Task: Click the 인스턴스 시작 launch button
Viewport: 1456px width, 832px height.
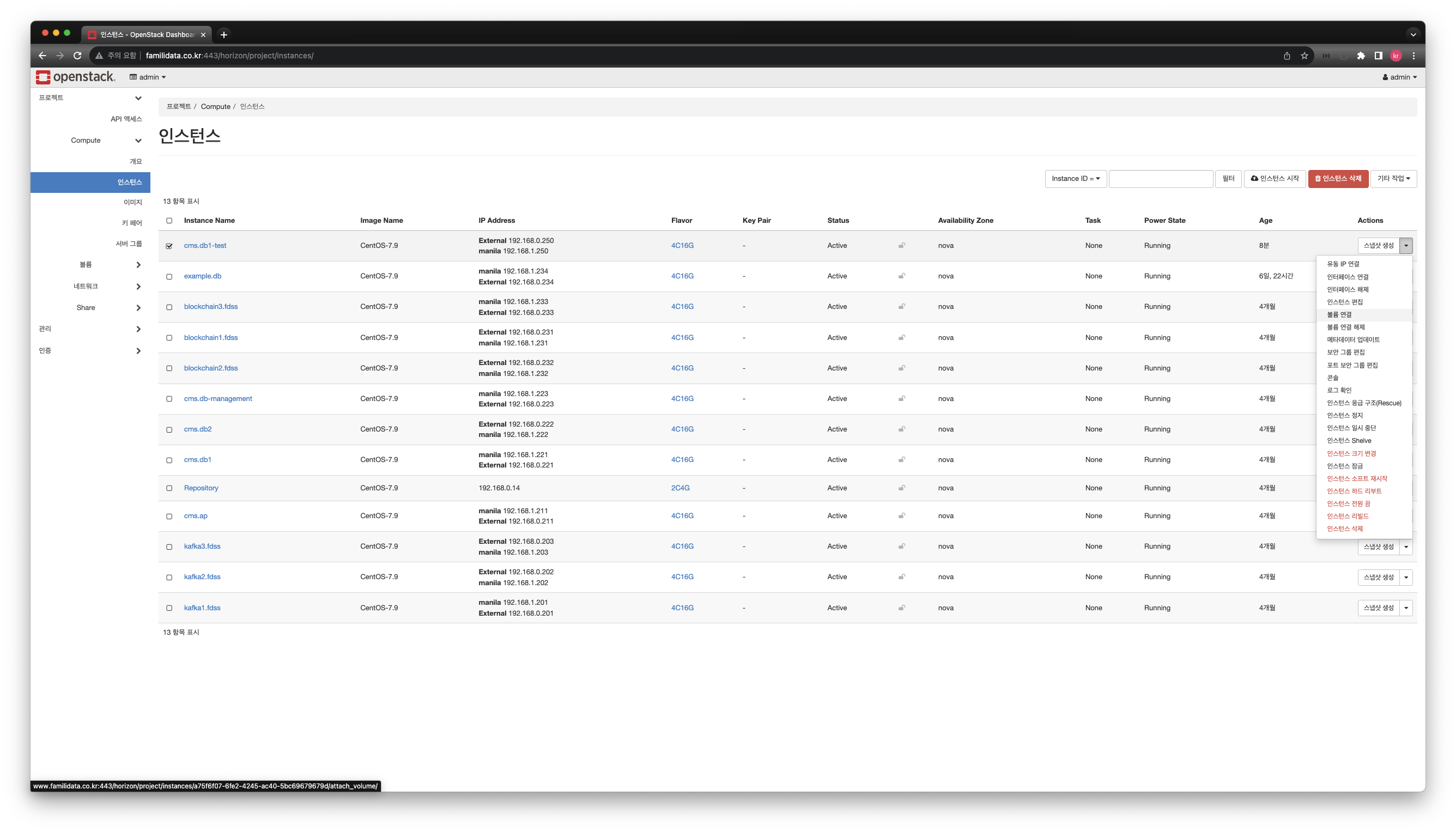Action: pyautogui.click(x=1275, y=179)
